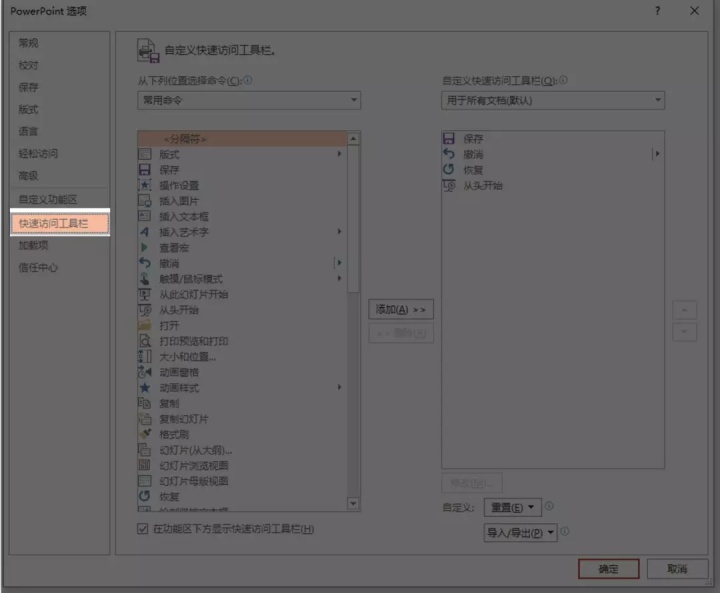Select 撤消 icon in left command list
Viewport: 720px width, 593px height.
145,263
